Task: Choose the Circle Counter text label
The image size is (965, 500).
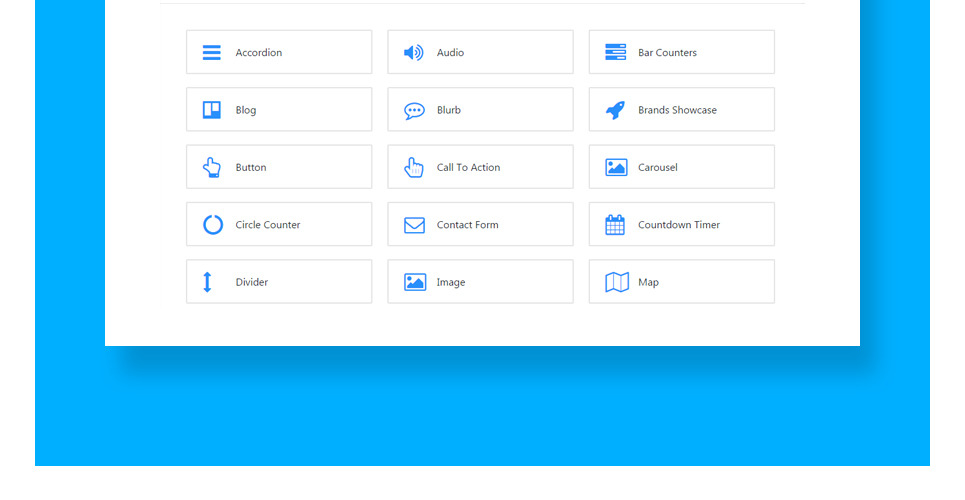Action: coord(267,225)
